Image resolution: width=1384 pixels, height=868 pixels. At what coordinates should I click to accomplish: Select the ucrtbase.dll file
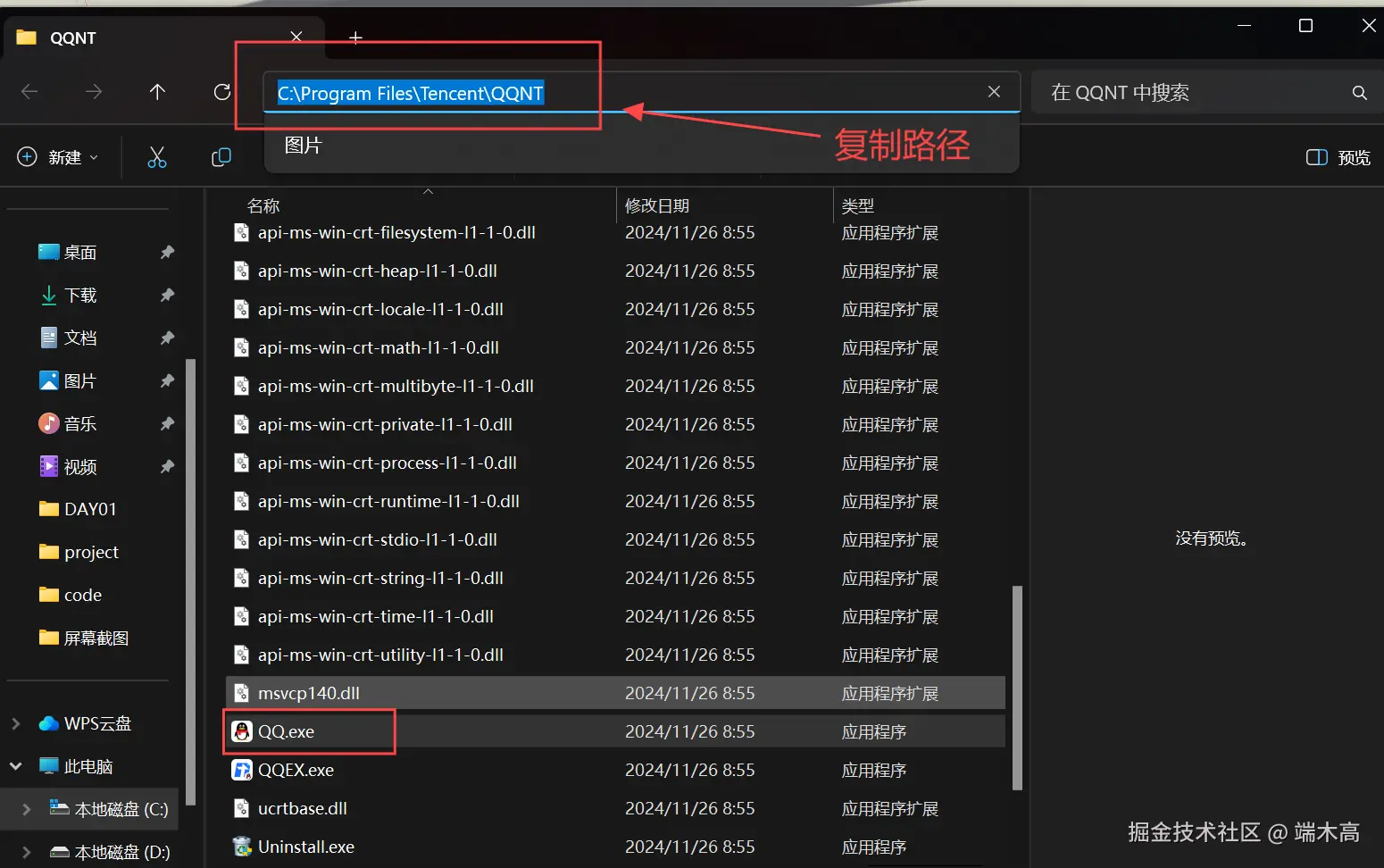[615, 809]
